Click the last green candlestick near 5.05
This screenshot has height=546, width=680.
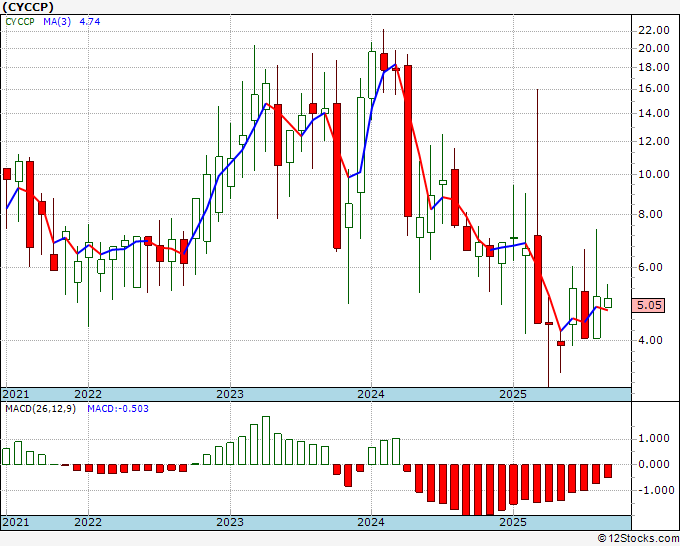point(608,303)
